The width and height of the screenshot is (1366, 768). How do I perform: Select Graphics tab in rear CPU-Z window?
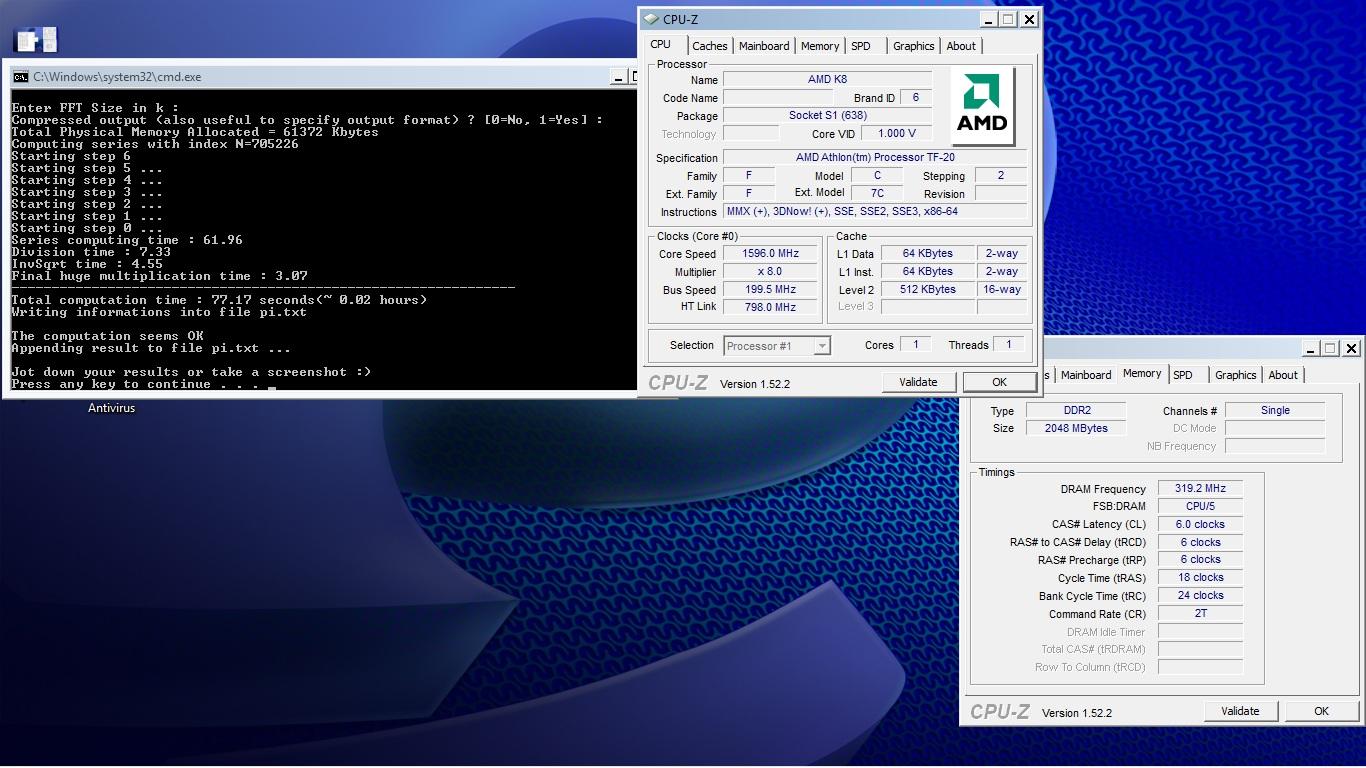point(1236,375)
